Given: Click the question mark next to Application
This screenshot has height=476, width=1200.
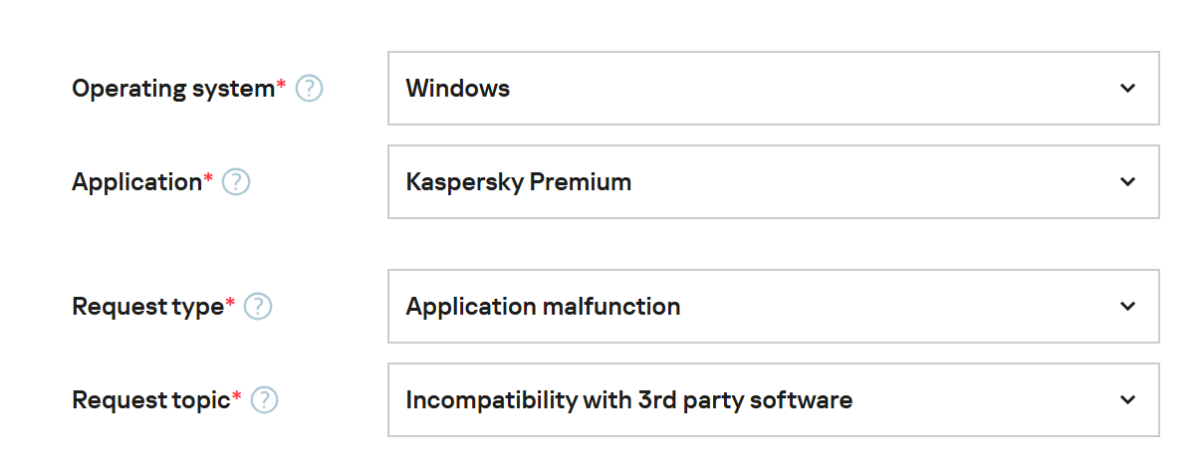Looking at the screenshot, I should (236, 182).
